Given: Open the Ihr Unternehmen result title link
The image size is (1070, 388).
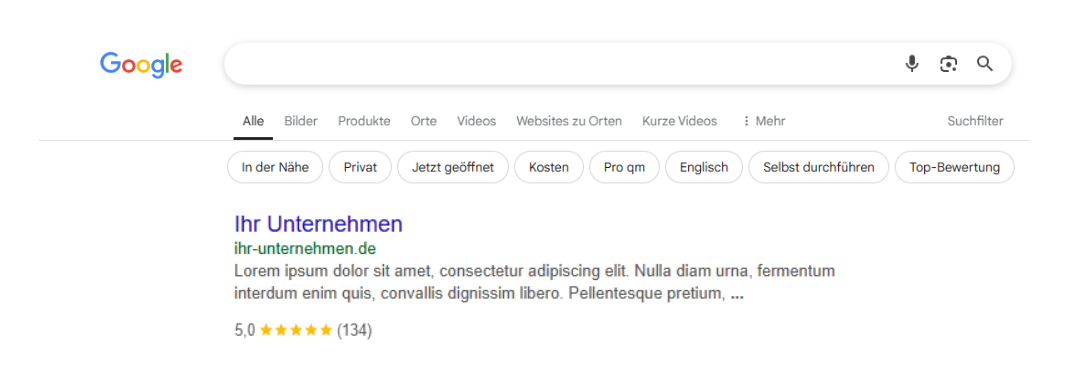Looking at the screenshot, I should (318, 224).
